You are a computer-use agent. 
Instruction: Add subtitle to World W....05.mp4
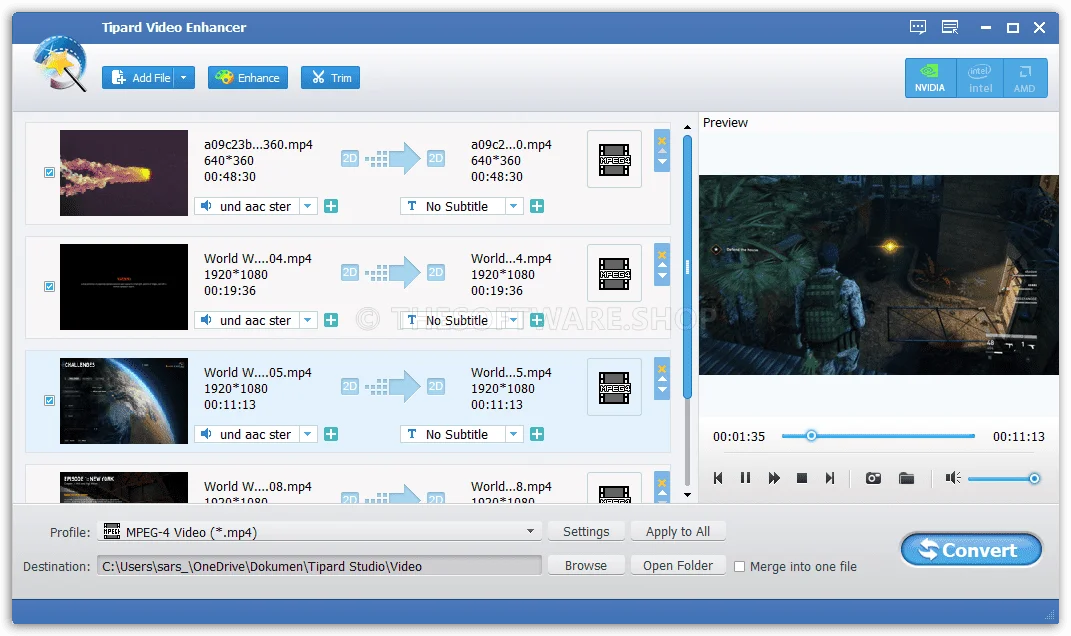[x=538, y=434]
